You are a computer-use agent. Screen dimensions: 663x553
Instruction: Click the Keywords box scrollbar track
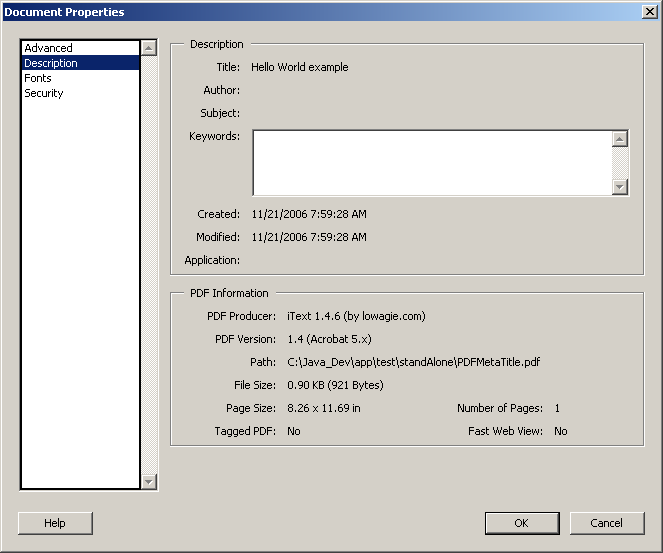tap(620, 163)
